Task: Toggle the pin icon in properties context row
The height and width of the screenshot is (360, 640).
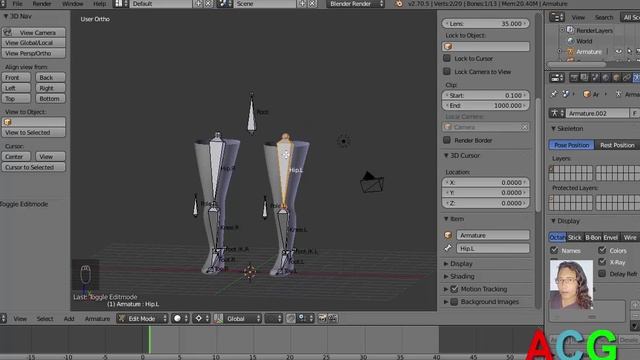Action: pos(554,94)
